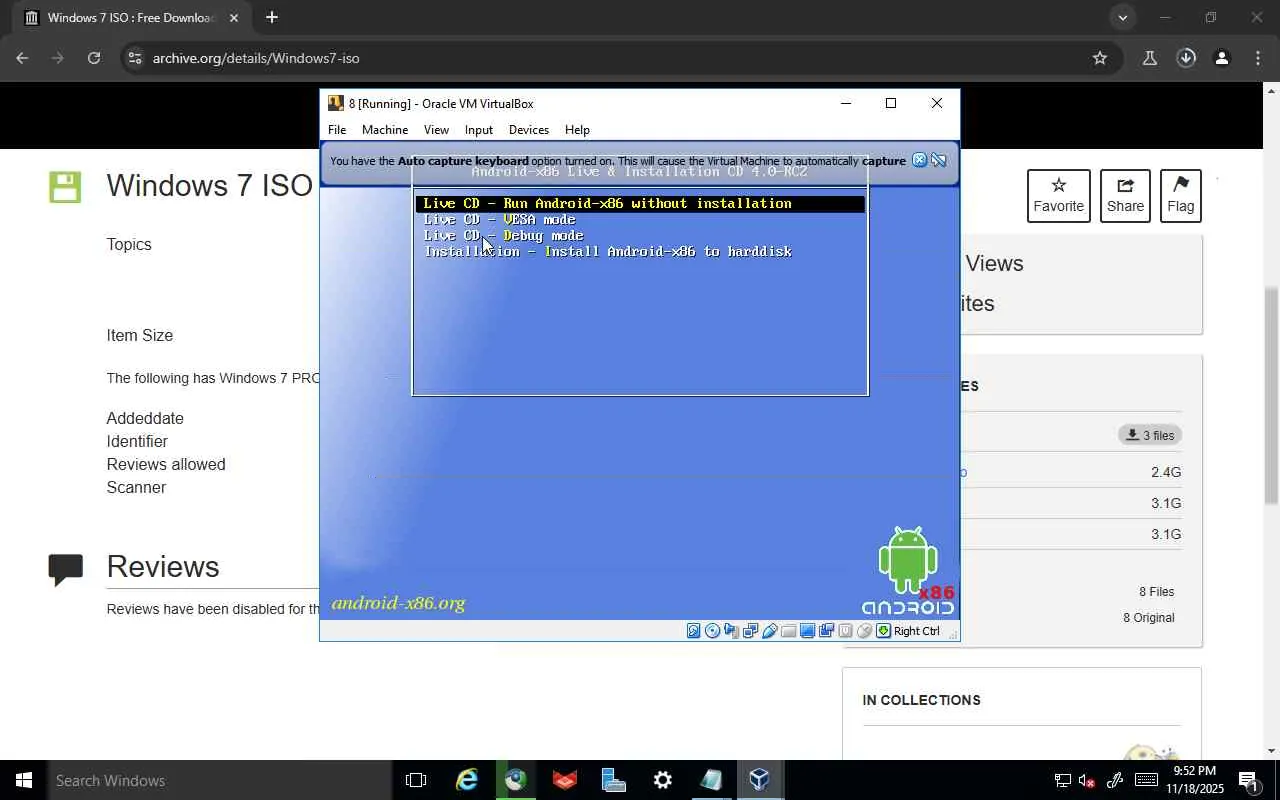Reload the archive.org page
Viewport: 1280px width, 800px height.
(94, 58)
